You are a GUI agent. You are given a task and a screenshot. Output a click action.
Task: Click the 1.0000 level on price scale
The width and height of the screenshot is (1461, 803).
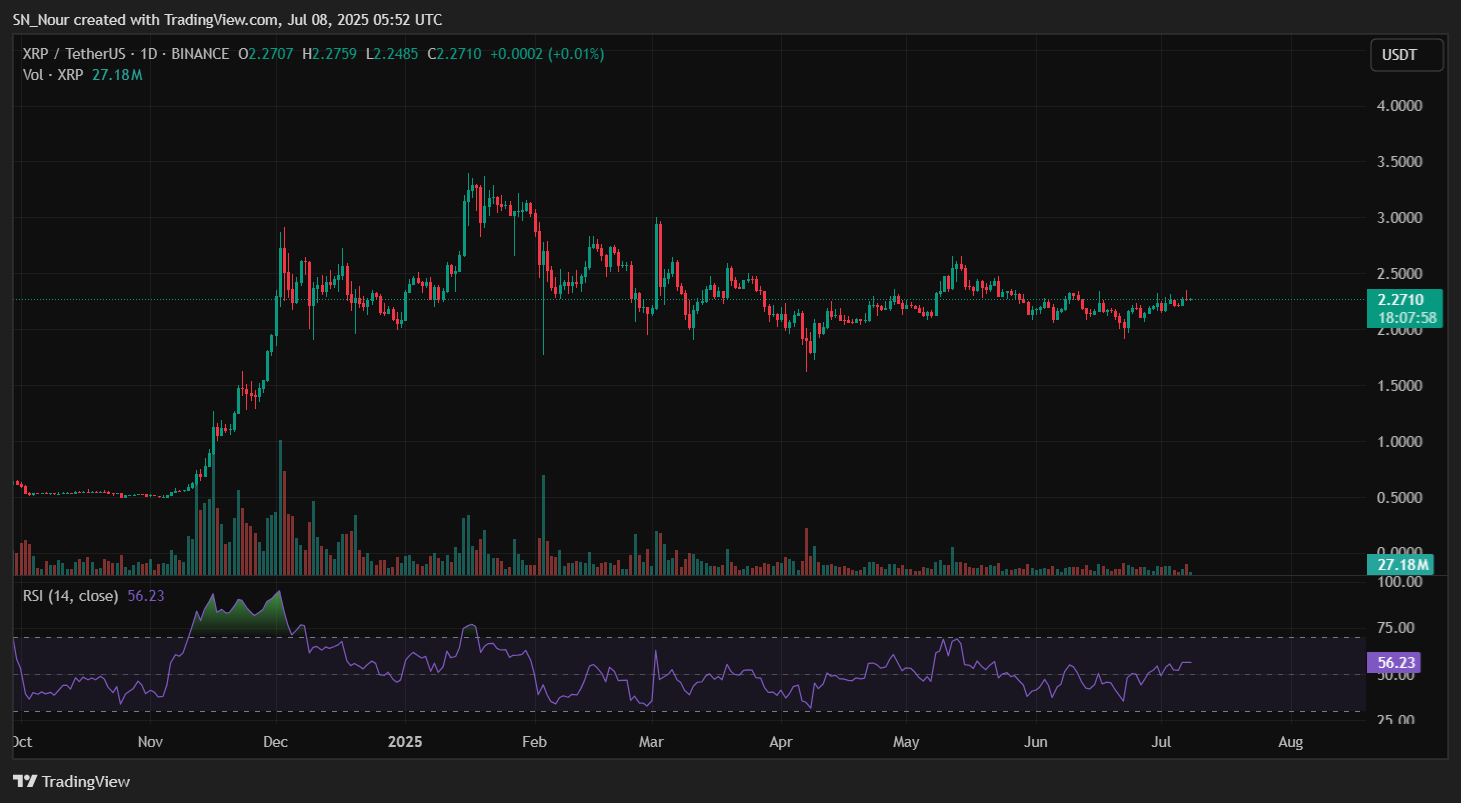(1402, 441)
